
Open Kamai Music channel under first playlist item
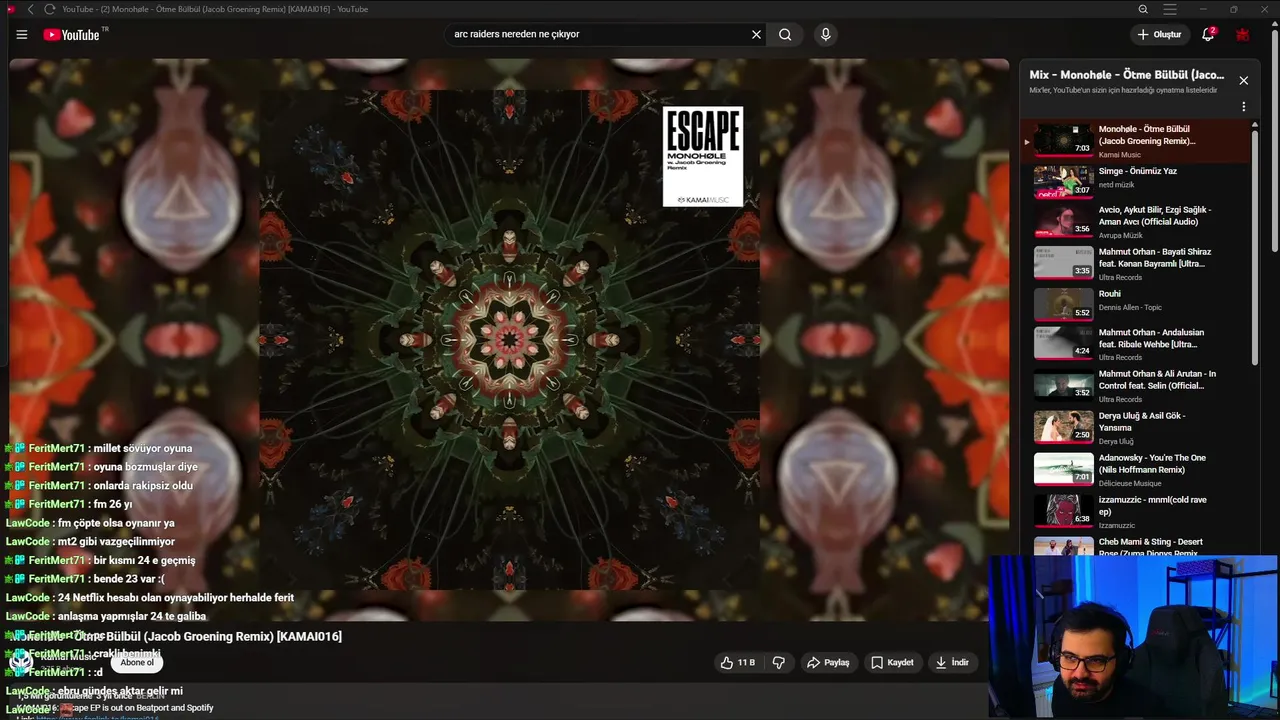1119,155
